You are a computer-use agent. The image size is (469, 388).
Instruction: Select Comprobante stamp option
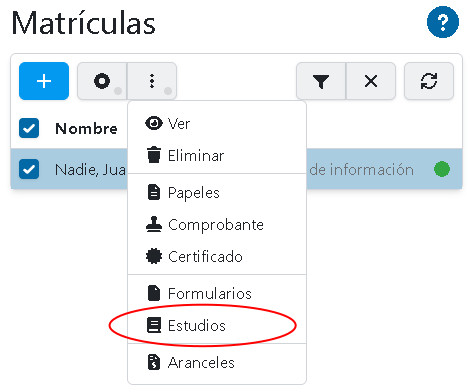(217, 225)
